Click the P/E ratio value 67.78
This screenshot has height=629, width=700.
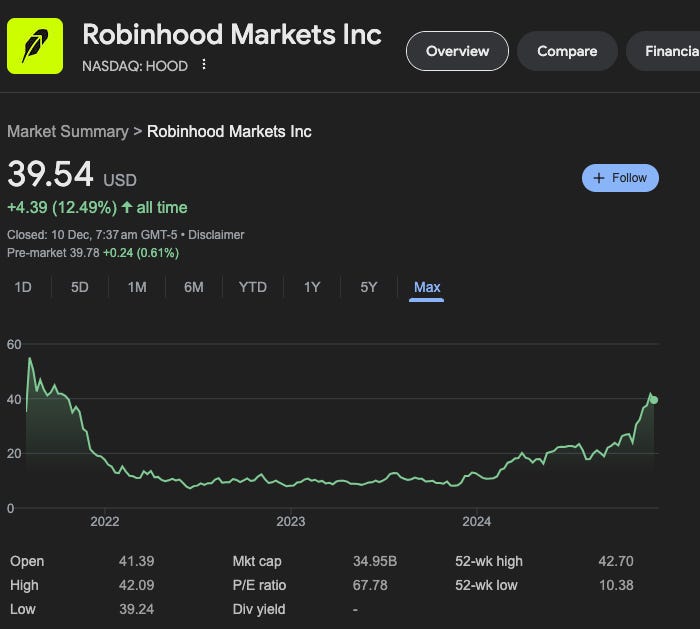point(370,585)
